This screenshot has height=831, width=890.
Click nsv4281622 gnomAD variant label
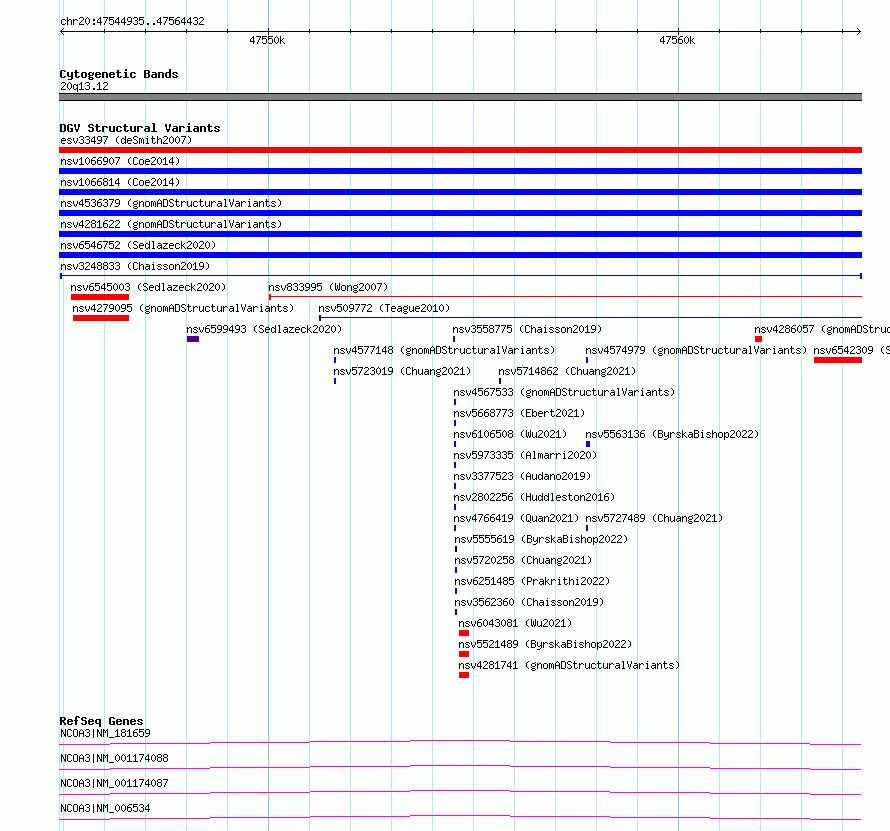[171, 224]
